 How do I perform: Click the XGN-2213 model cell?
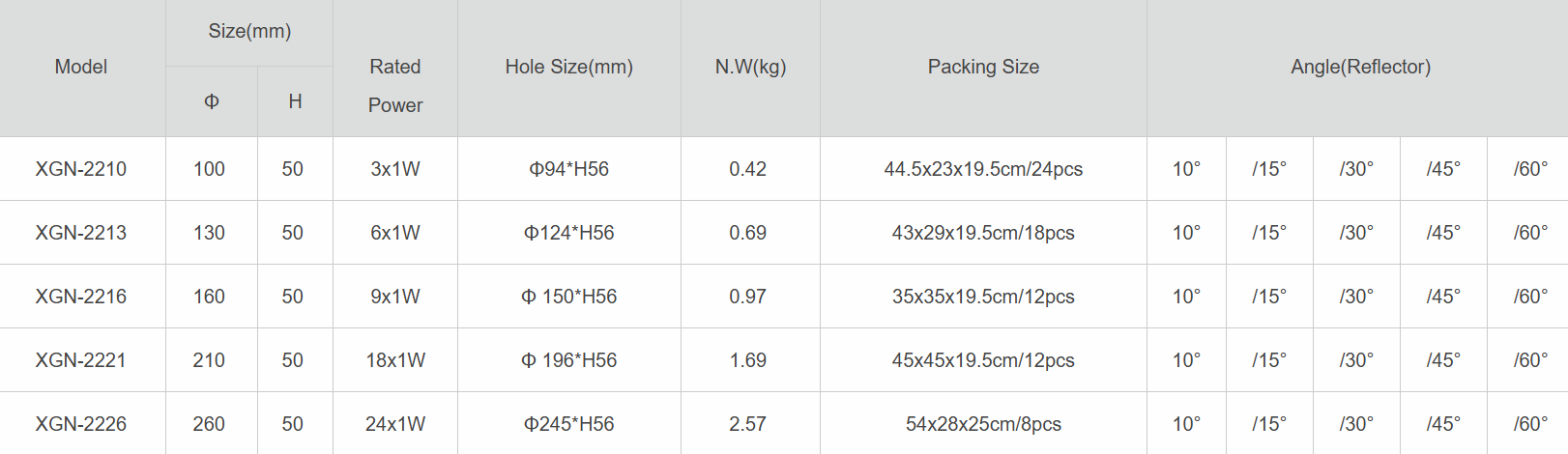(x=81, y=233)
